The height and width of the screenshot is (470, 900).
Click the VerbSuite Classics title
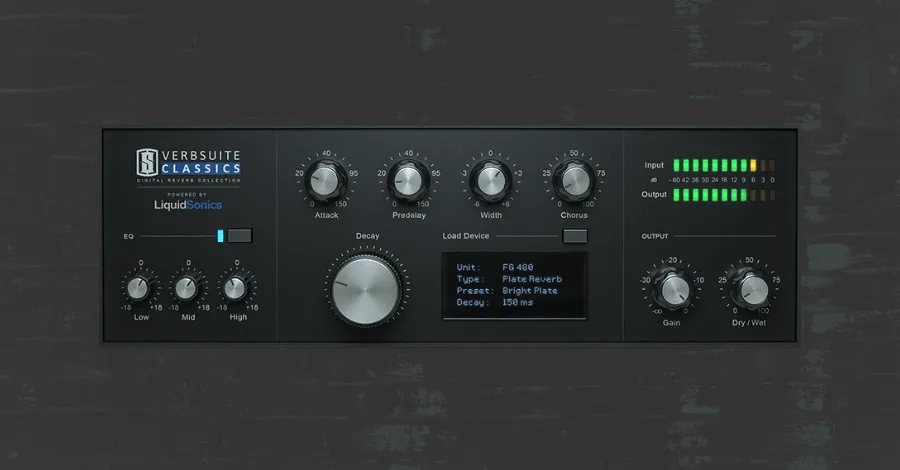point(201,162)
